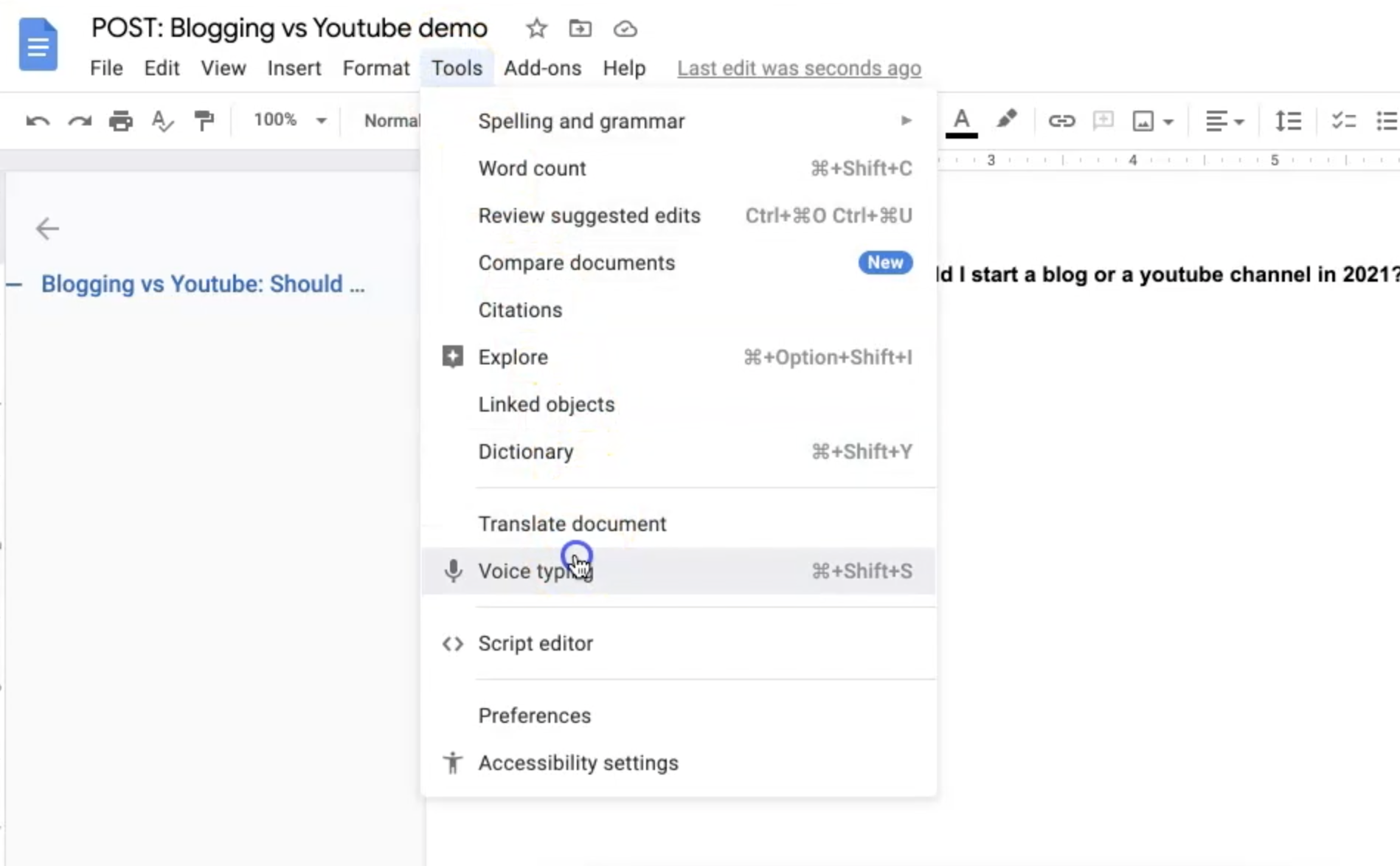The image size is (1400, 866).
Task: Close the document outline with back arrow
Action: tap(47, 229)
